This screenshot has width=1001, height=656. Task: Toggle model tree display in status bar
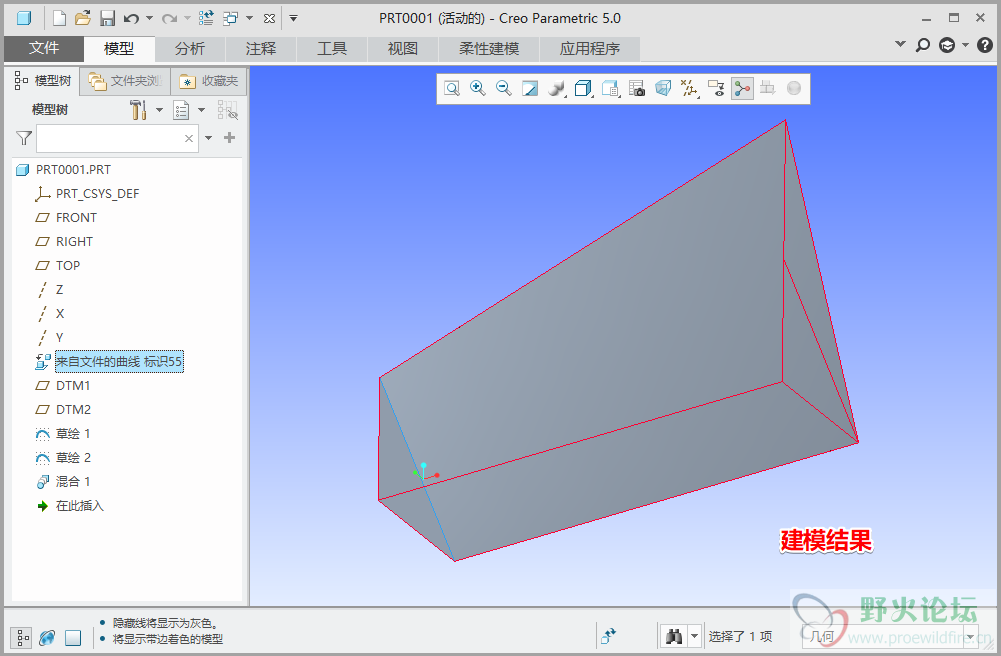click(22, 637)
